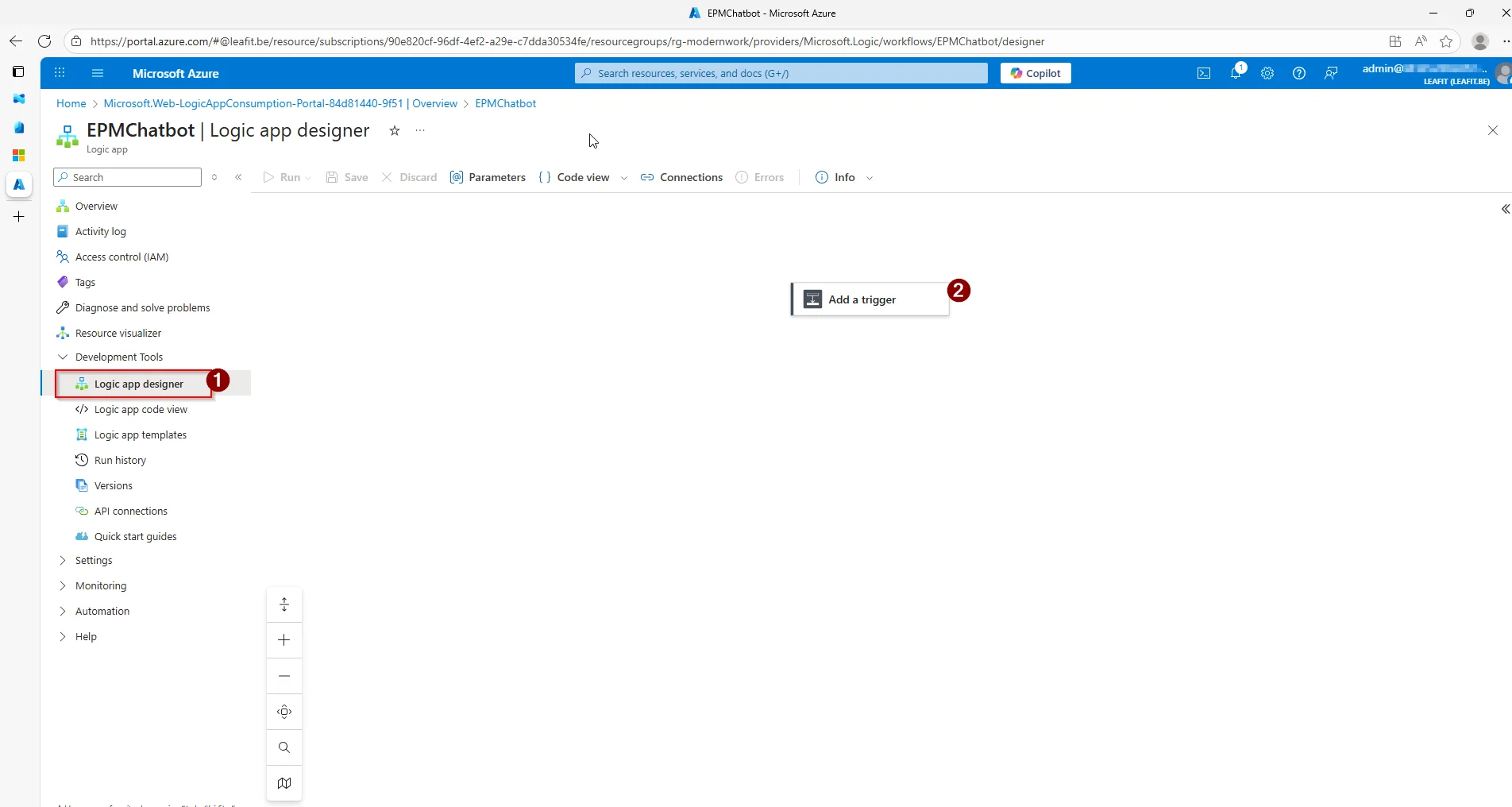Click into the sidebar Search box

tap(127, 177)
